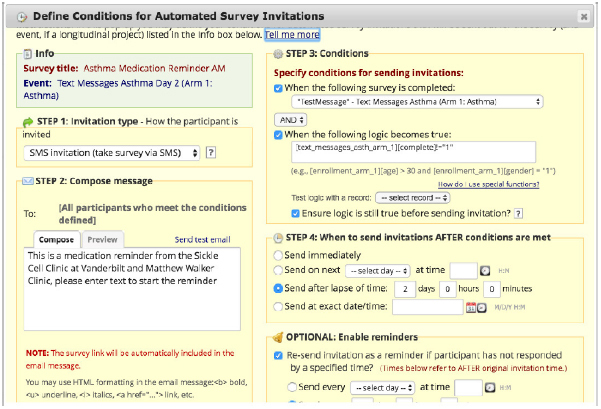Image resolution: width=601 pixels, height=409 pixels.
Task: Click help icon beside 'Ensure logic is still true'
Action: (x=518, y=214)
